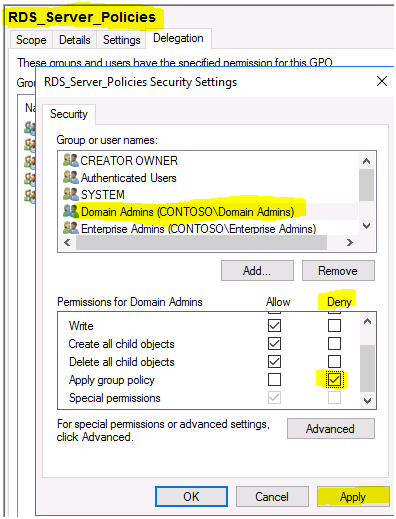Close the Security Settings dialog
This screenshot has height=519, width=396.
(382, 81)
